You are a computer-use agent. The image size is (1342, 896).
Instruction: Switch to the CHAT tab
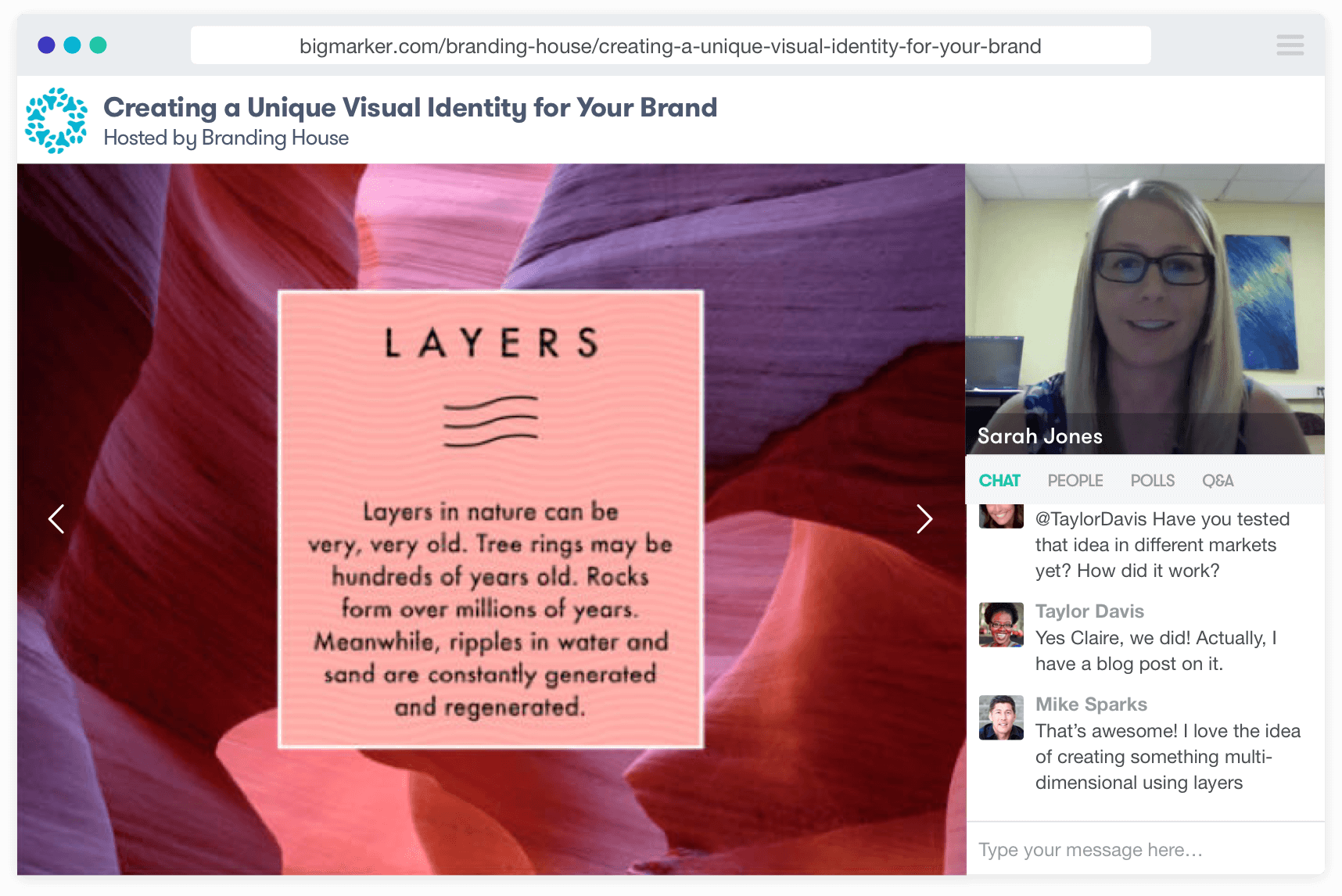(999, 481)
